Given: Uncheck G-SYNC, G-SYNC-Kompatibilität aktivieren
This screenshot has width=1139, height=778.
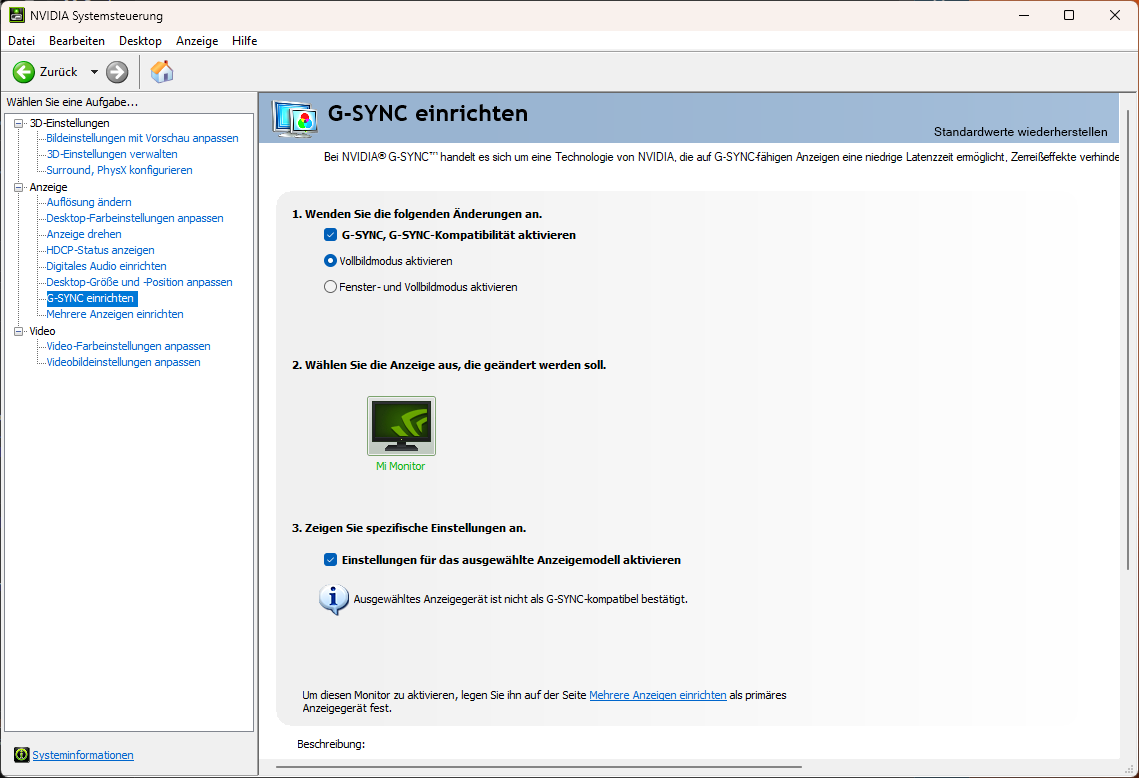Looking at the screenshot, I should tap(331, 235).
